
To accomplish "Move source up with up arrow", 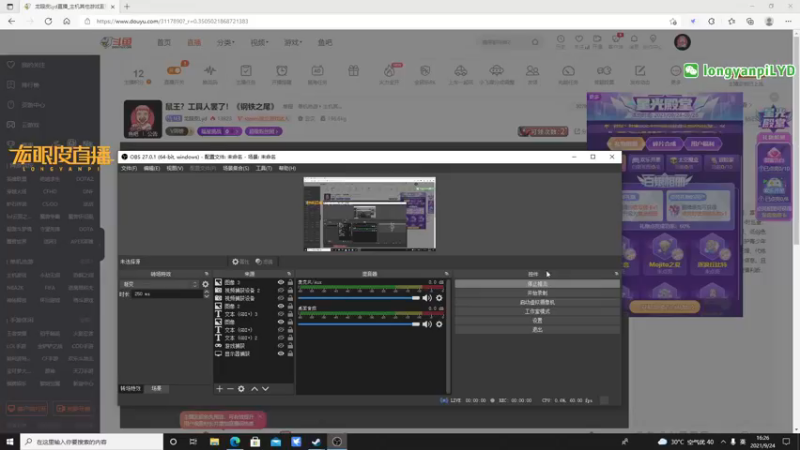I will tap(254, 389).
